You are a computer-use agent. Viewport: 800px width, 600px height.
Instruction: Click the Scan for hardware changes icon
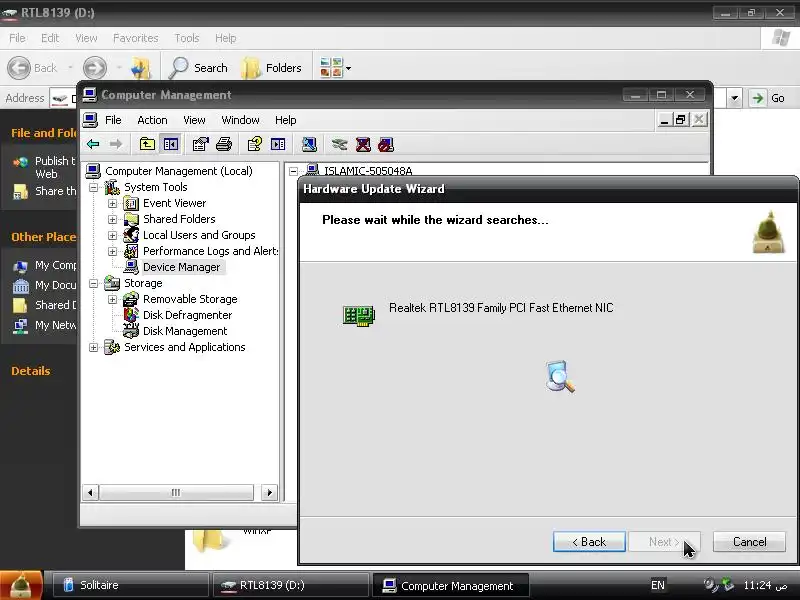[309, 144]
